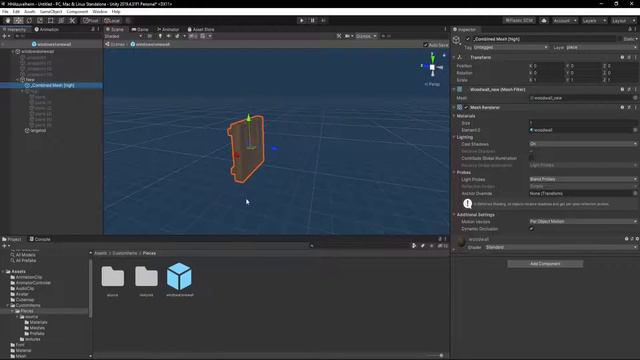
Task: Open the Cast Shadows dropdown
Action: [583, 144]
